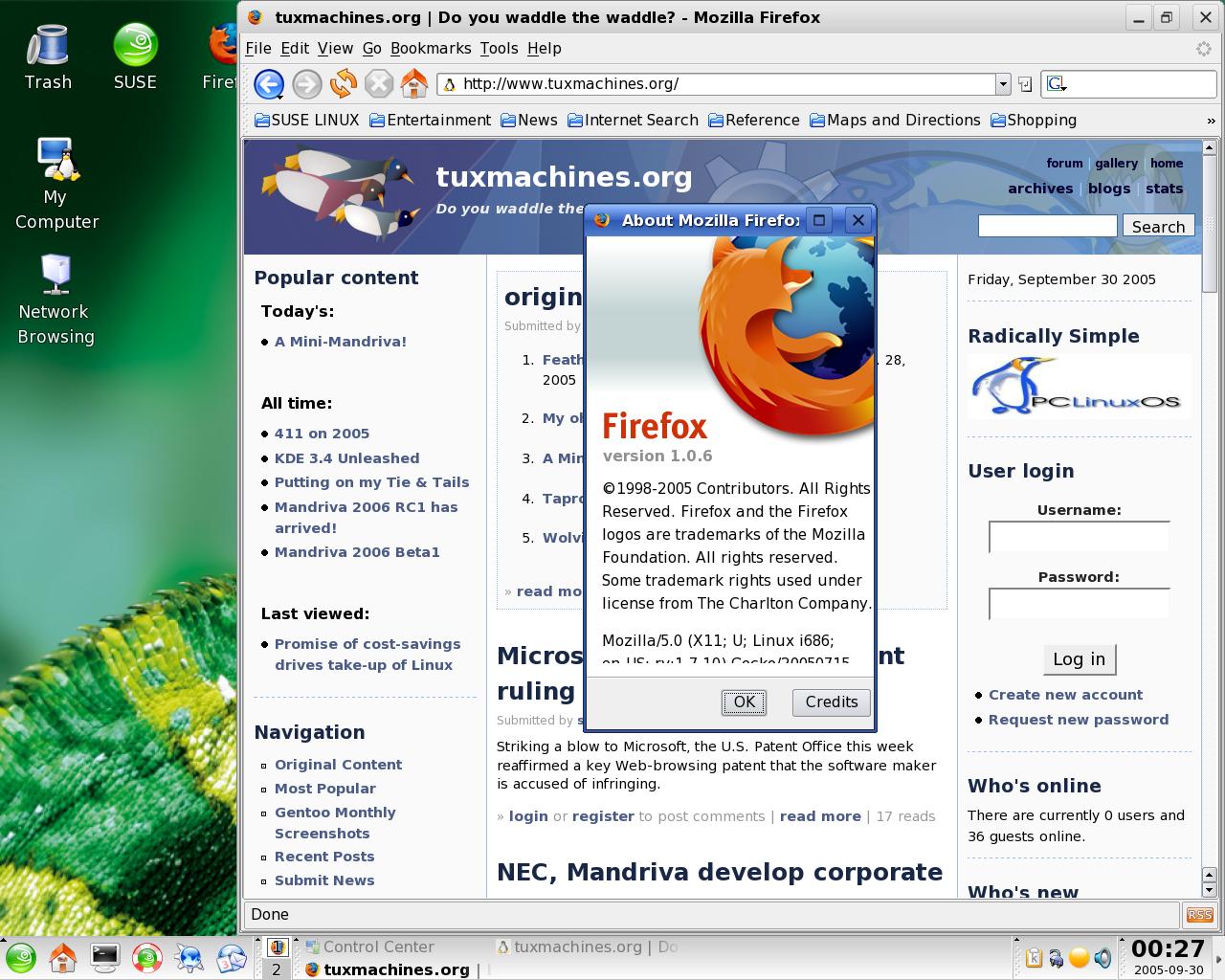Screen dimensions: 1225x980
Task: Open Trash on the desktop
Action: (48, 57)
